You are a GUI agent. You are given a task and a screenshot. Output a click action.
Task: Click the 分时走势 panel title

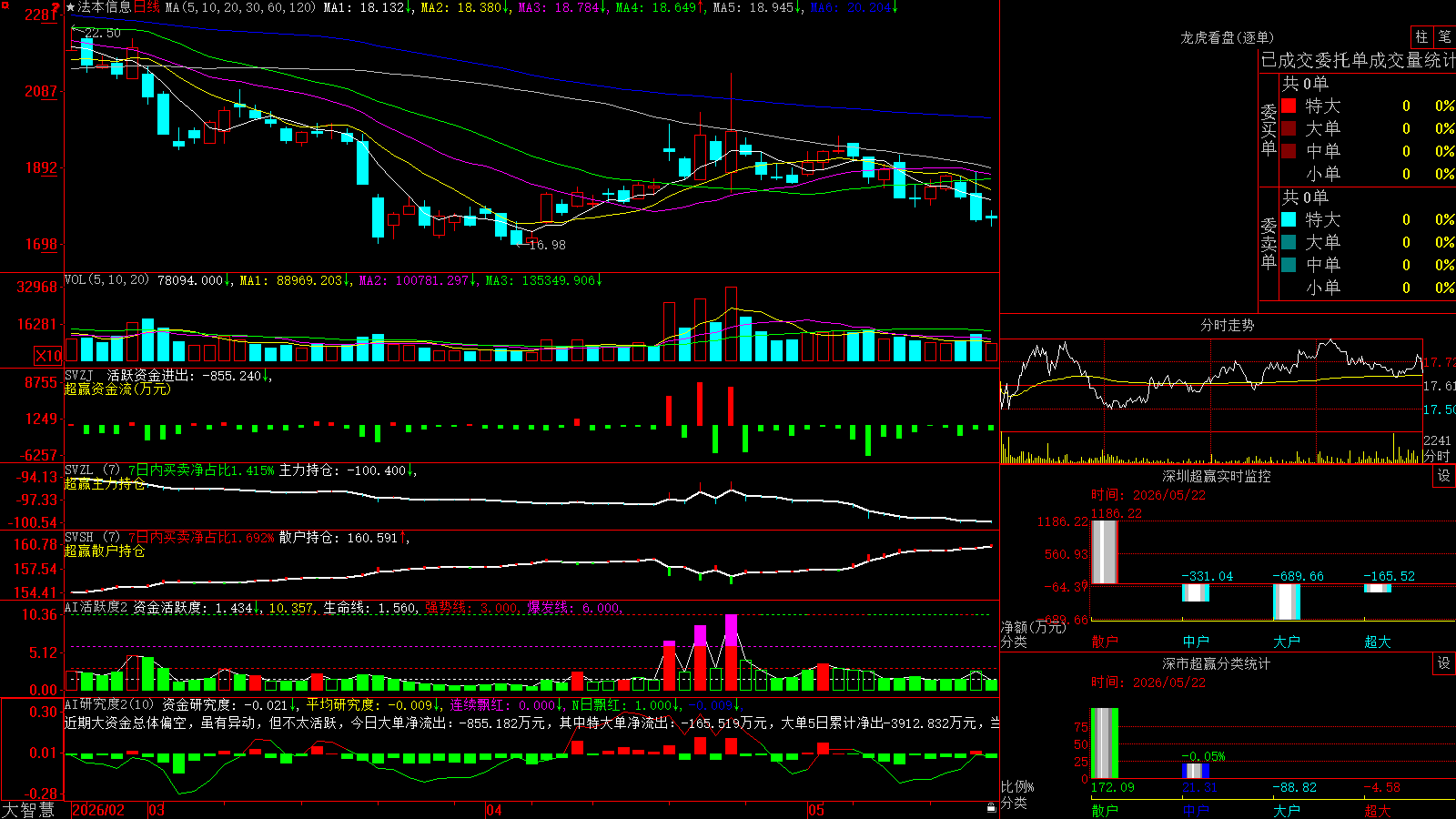[x=1227, y=325]
